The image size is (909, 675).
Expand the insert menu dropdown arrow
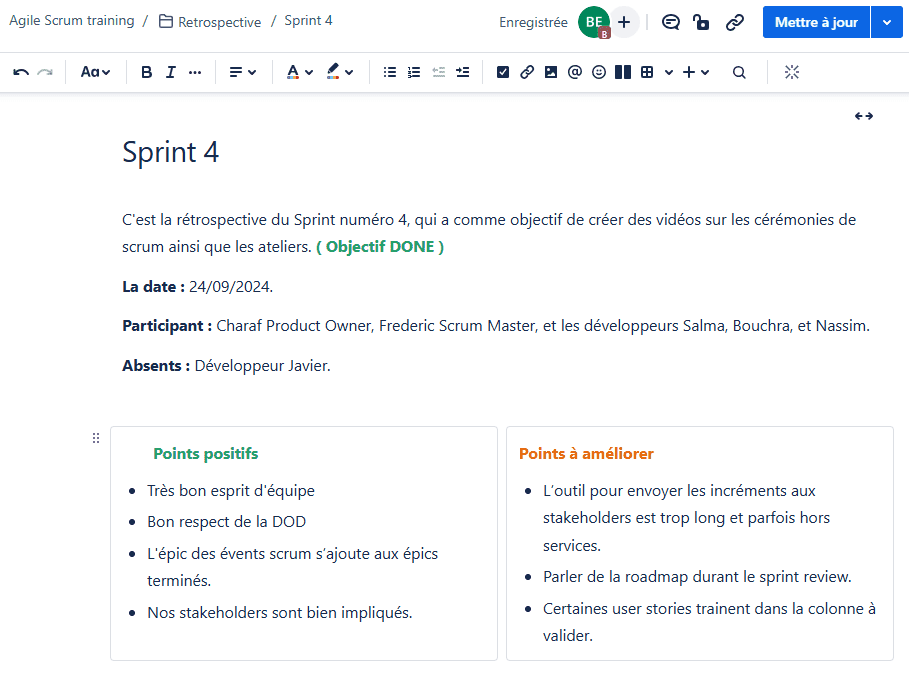705,72
